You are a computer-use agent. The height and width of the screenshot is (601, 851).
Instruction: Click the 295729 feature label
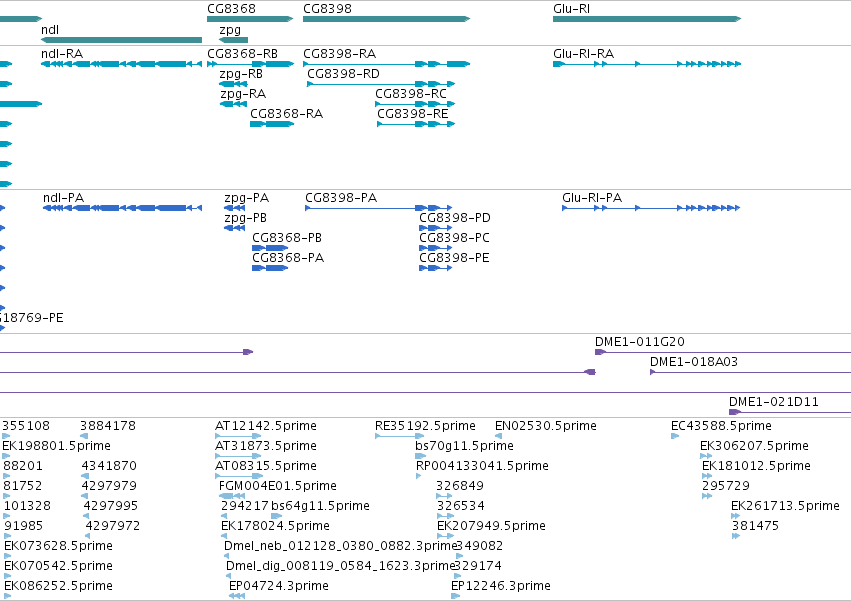pyautogui.click(x=726, y=486)
